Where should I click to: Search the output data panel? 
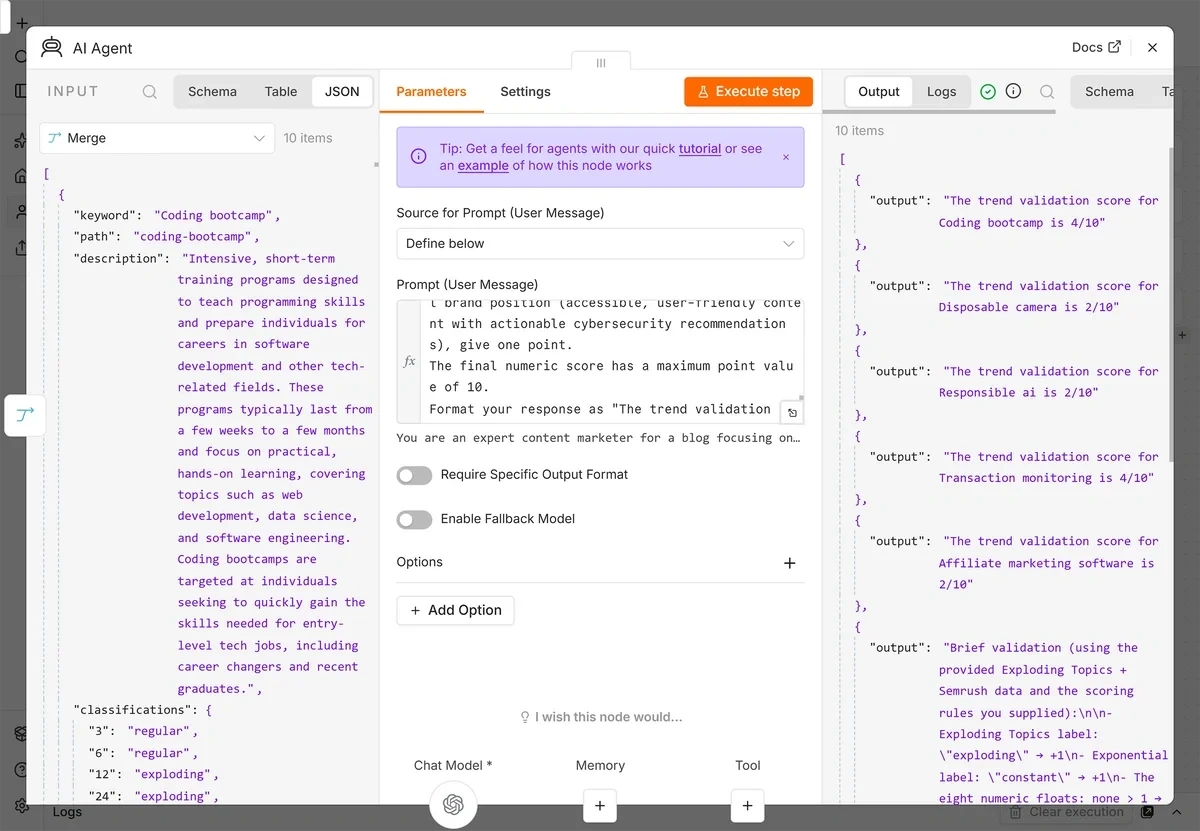tap(1047, 92)
